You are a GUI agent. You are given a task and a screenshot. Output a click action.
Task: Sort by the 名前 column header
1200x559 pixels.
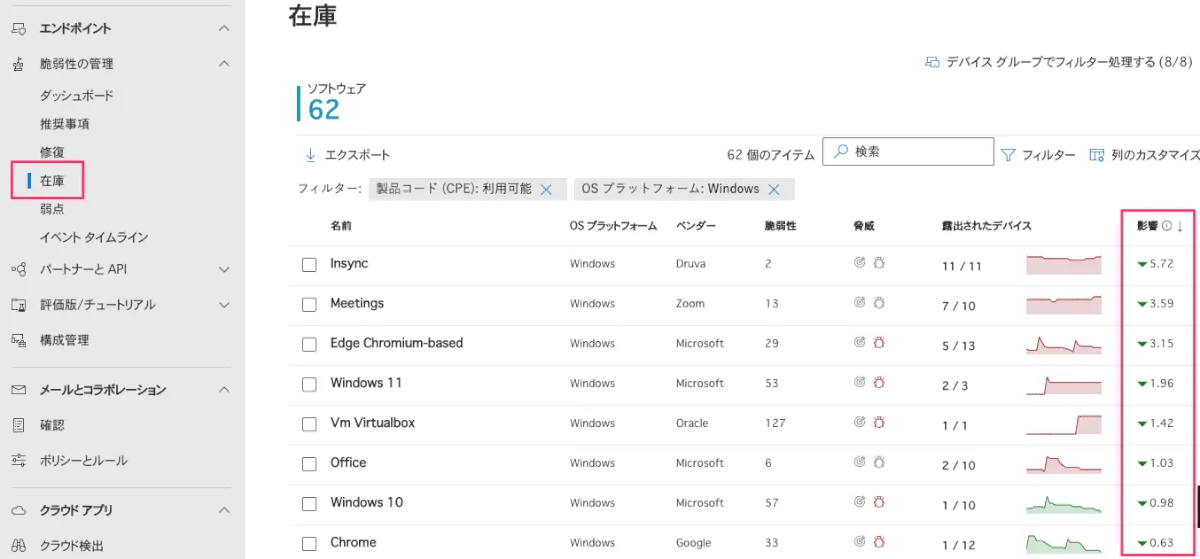pyautogui.click(x=341, y=226)
